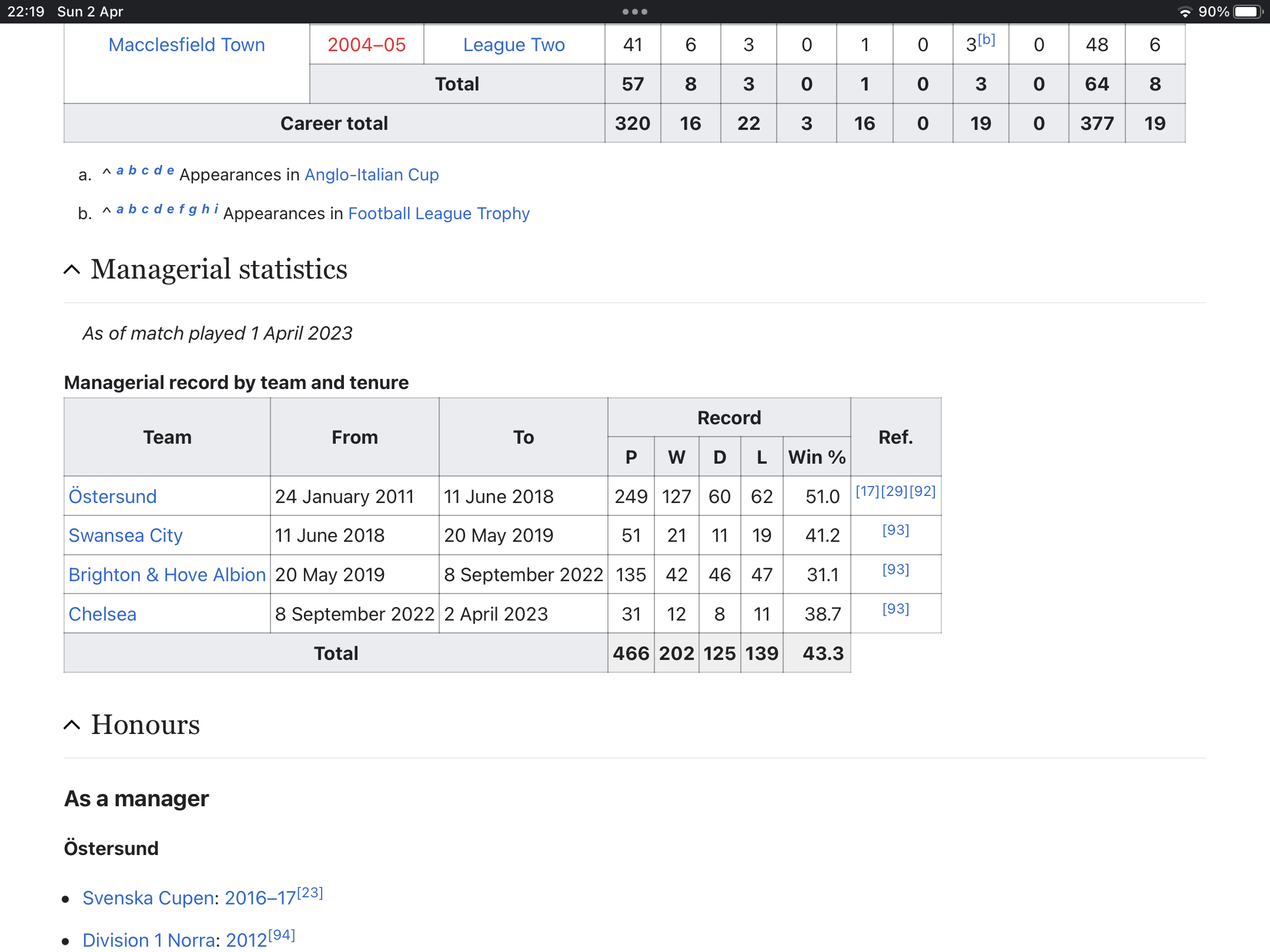The width and height of the screenshot is (1270, 952).
Task: Tap the [b] footnote superscript beside 3
Action: (987, 40)
